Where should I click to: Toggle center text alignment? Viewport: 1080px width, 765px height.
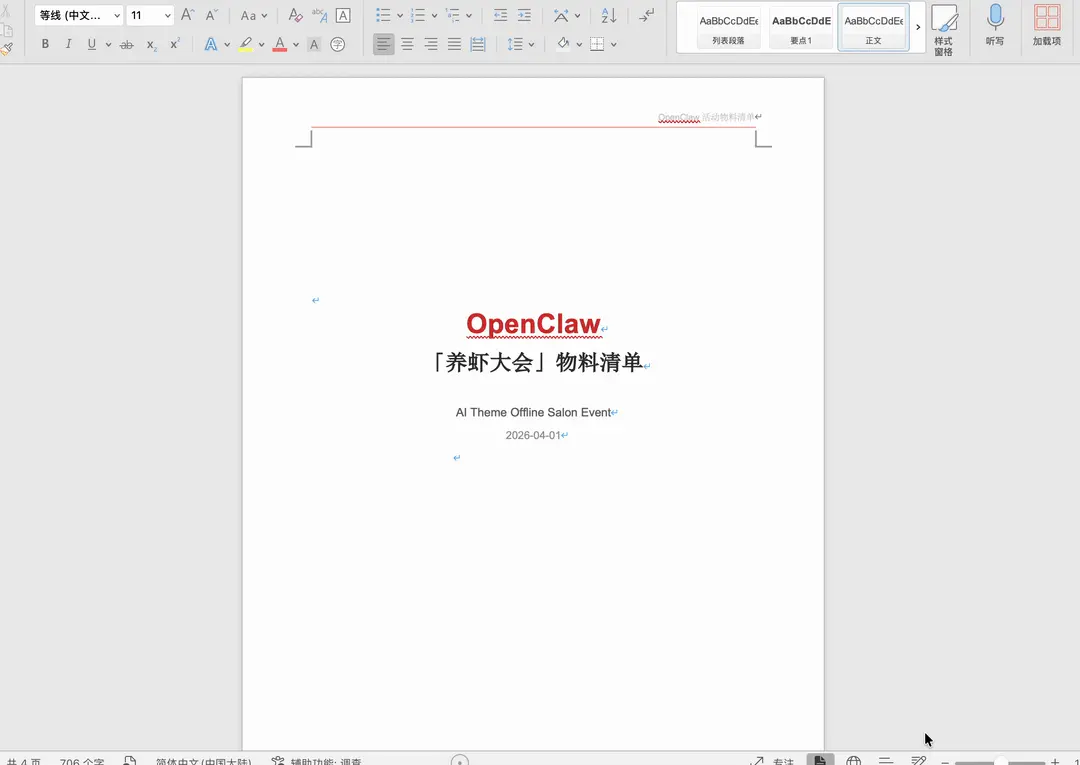click(x=407, y=44)
